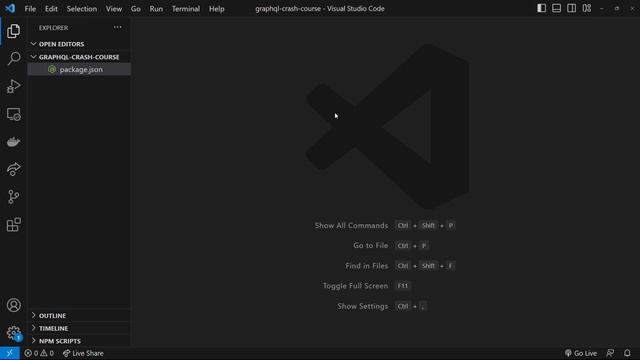Start Live Share from status bar

(83, 353)
